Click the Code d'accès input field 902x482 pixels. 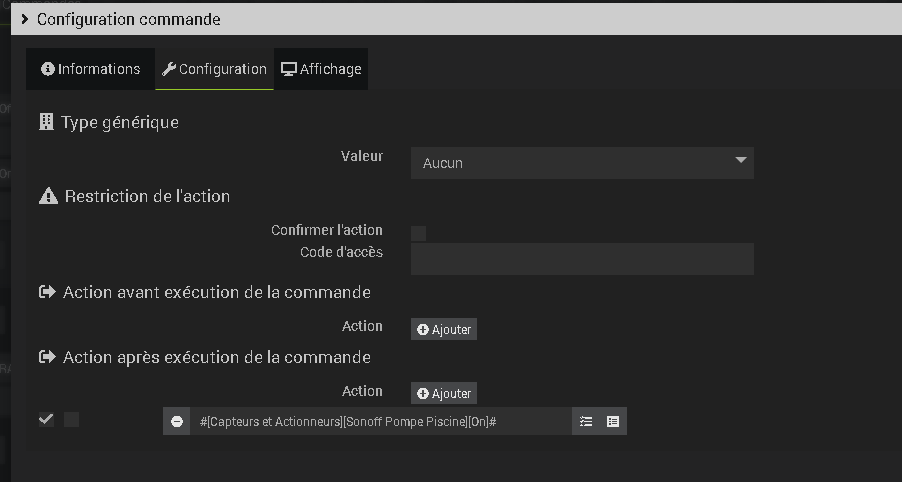coord(582,259)
